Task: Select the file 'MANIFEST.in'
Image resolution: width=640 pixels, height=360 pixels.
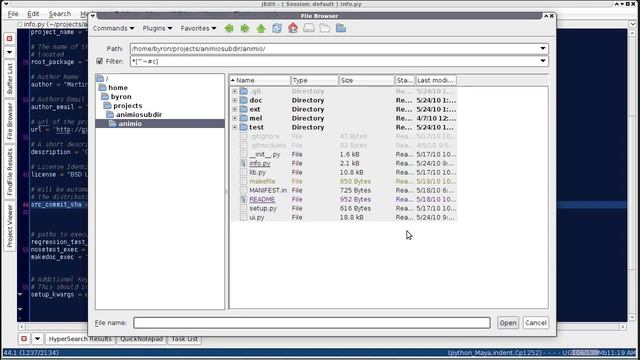Action: click(268, 190)
